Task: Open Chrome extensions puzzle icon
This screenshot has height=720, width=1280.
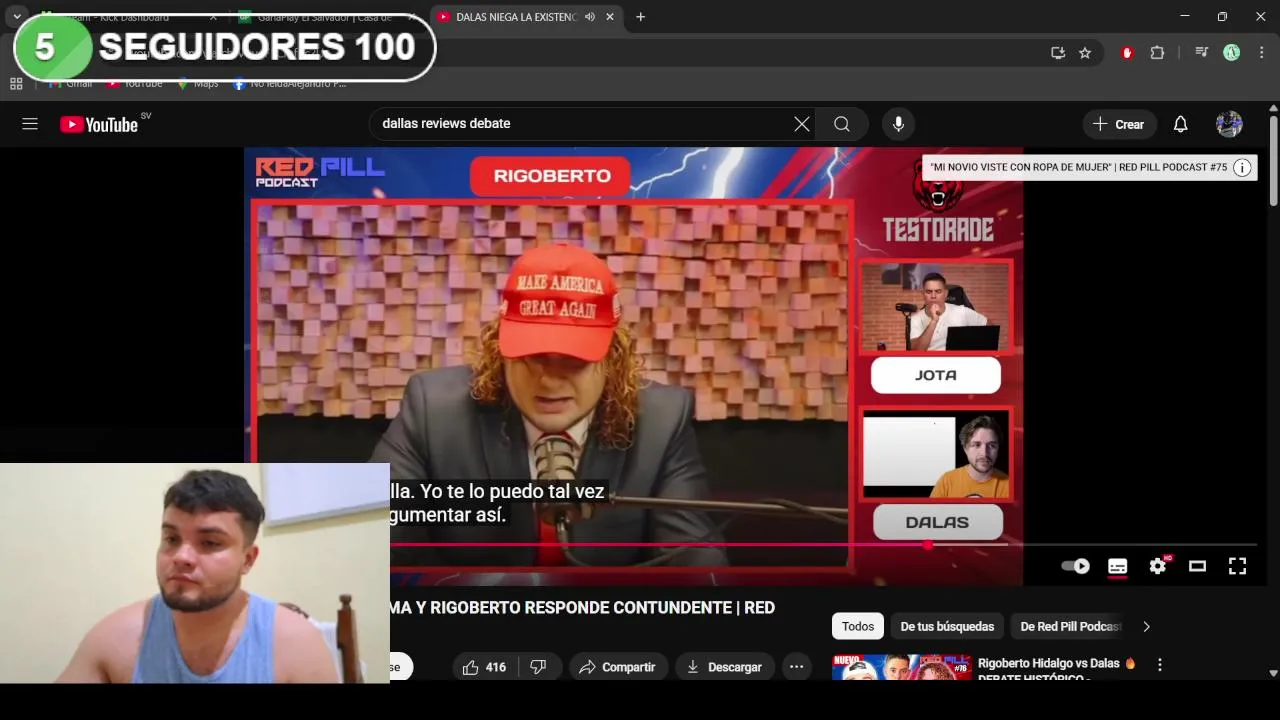Action: pyautogui.click(x=1157, y=53)
